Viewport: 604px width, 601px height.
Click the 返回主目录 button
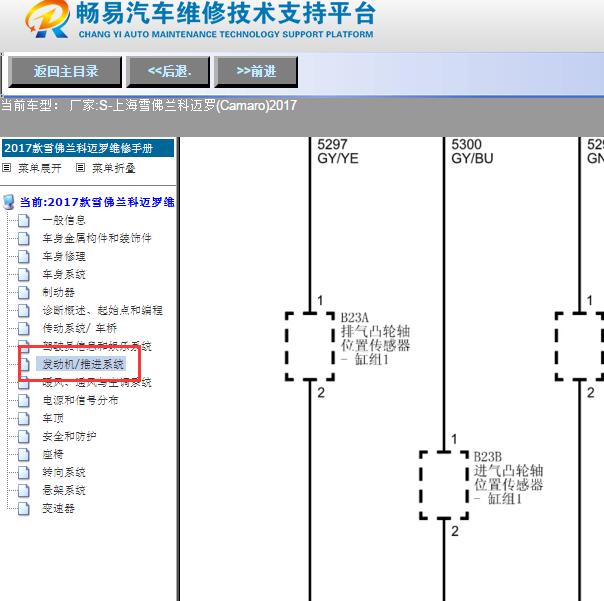[x=65, y=71]
